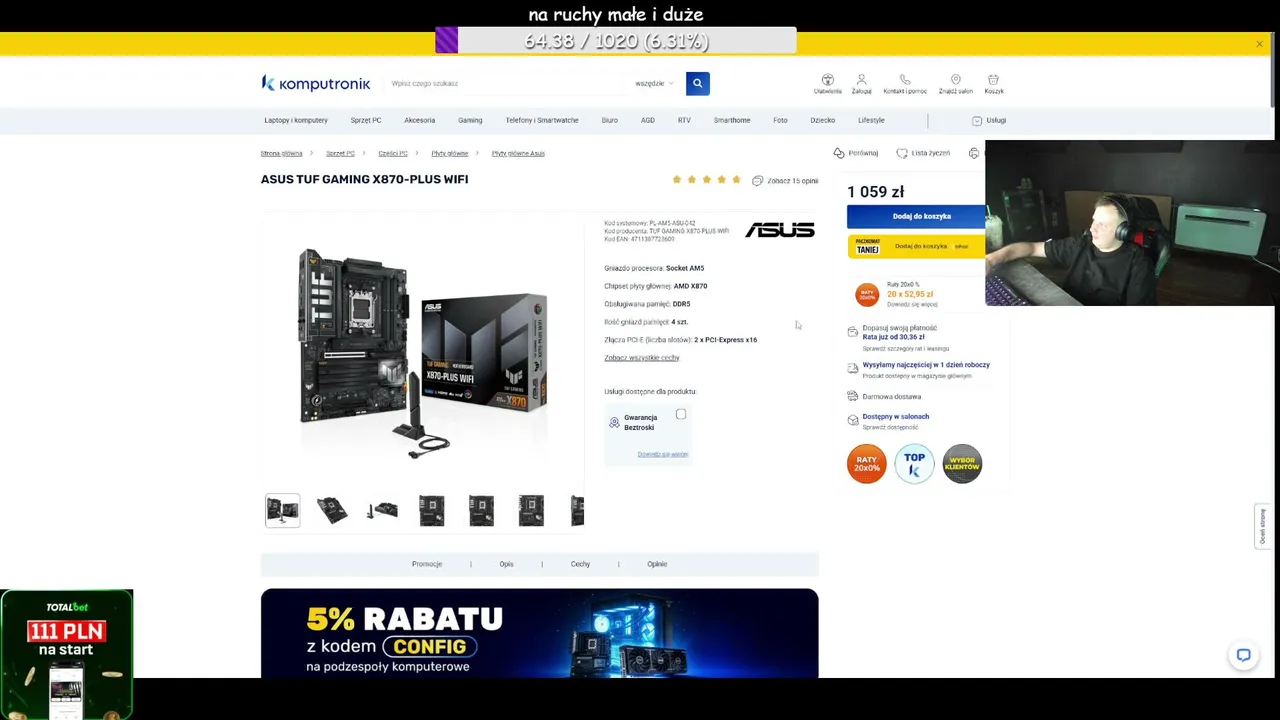
Task: Switch to the Opinie tab
Action: pyautogui.click(x=657, y=564)
